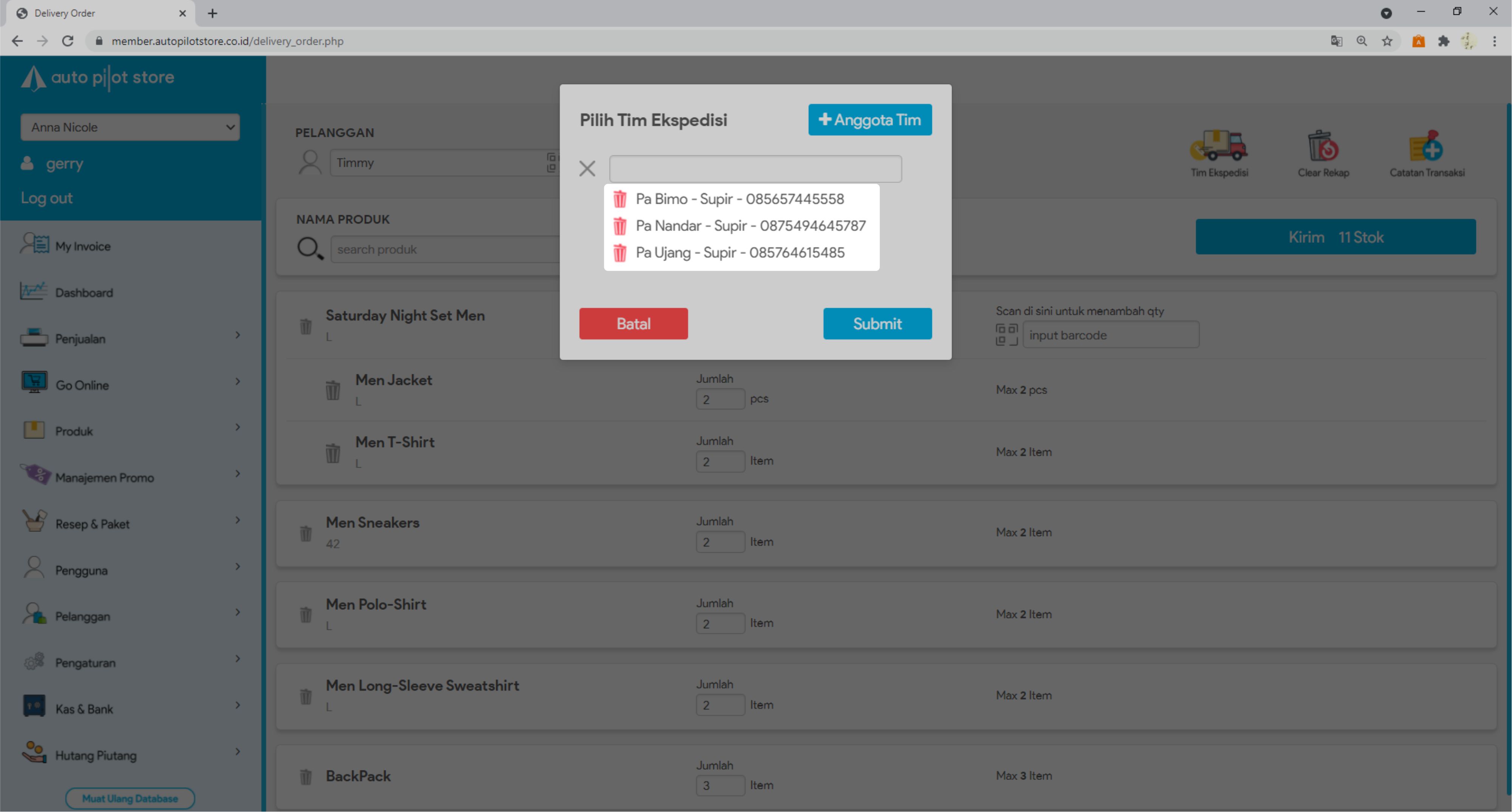Click the Anggota Tim add button

click(x=869, y=120)
